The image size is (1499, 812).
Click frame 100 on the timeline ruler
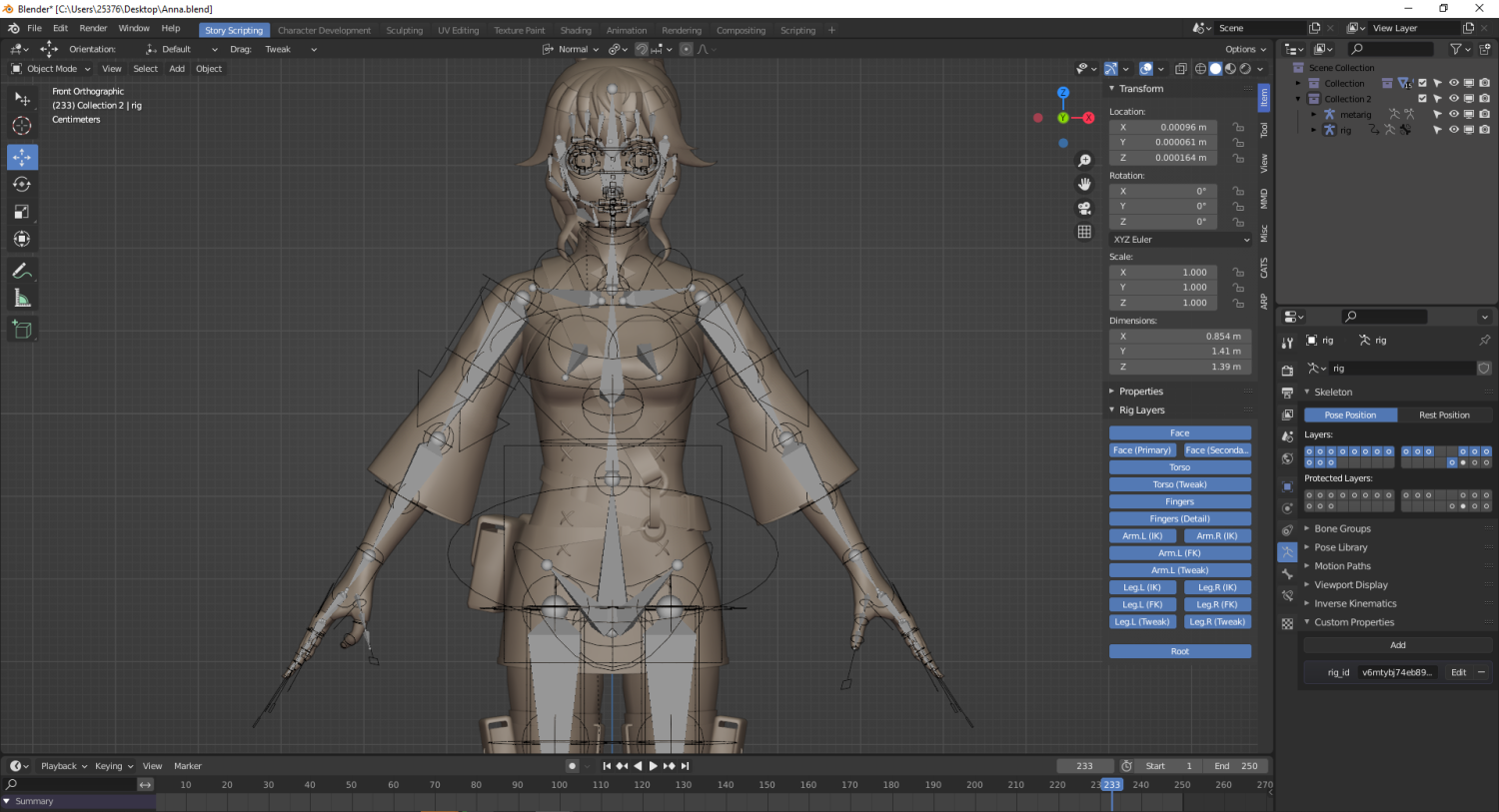[559, 785]
